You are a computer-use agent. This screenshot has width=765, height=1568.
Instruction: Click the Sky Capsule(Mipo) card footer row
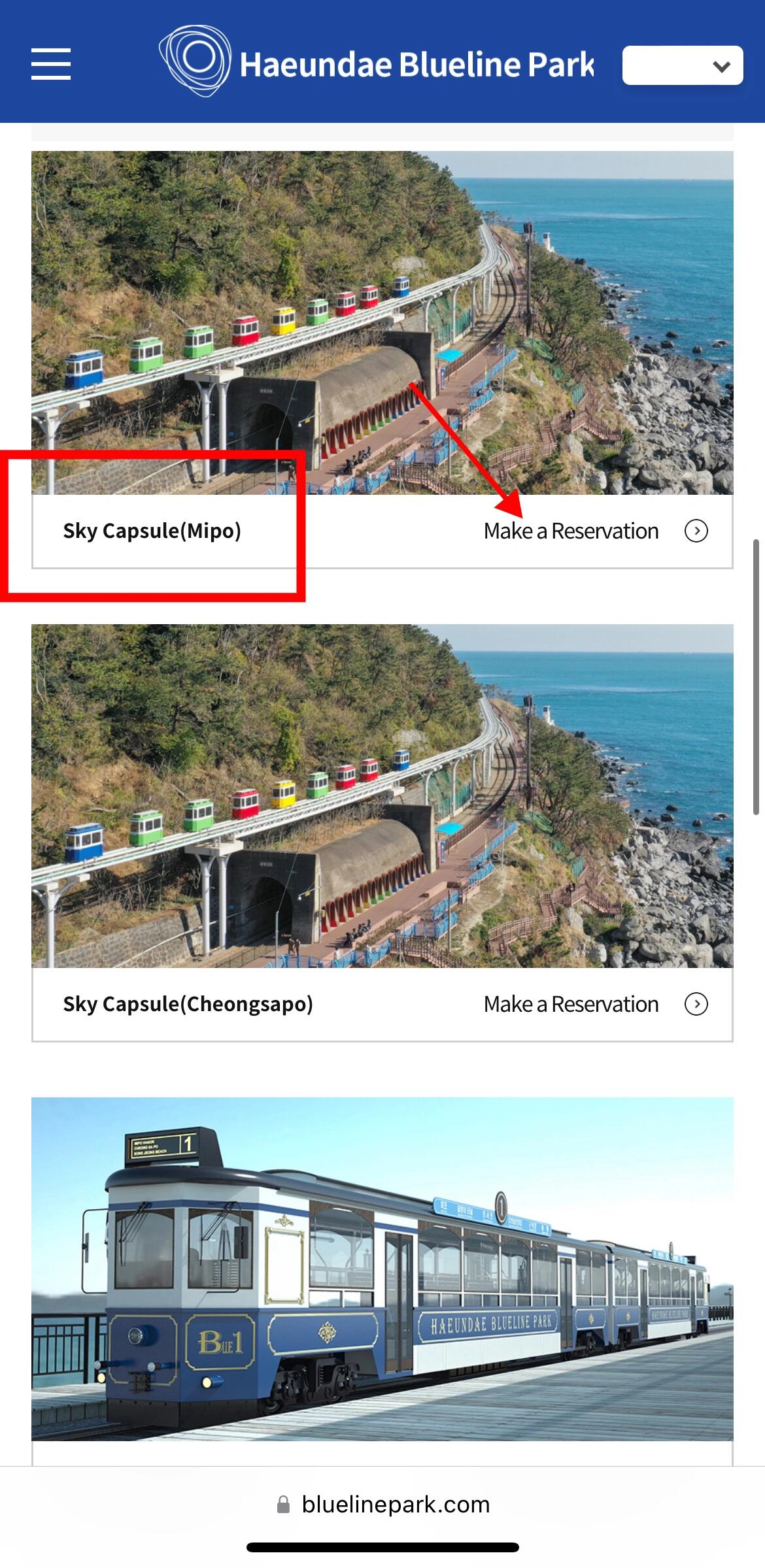click(382, 531)
